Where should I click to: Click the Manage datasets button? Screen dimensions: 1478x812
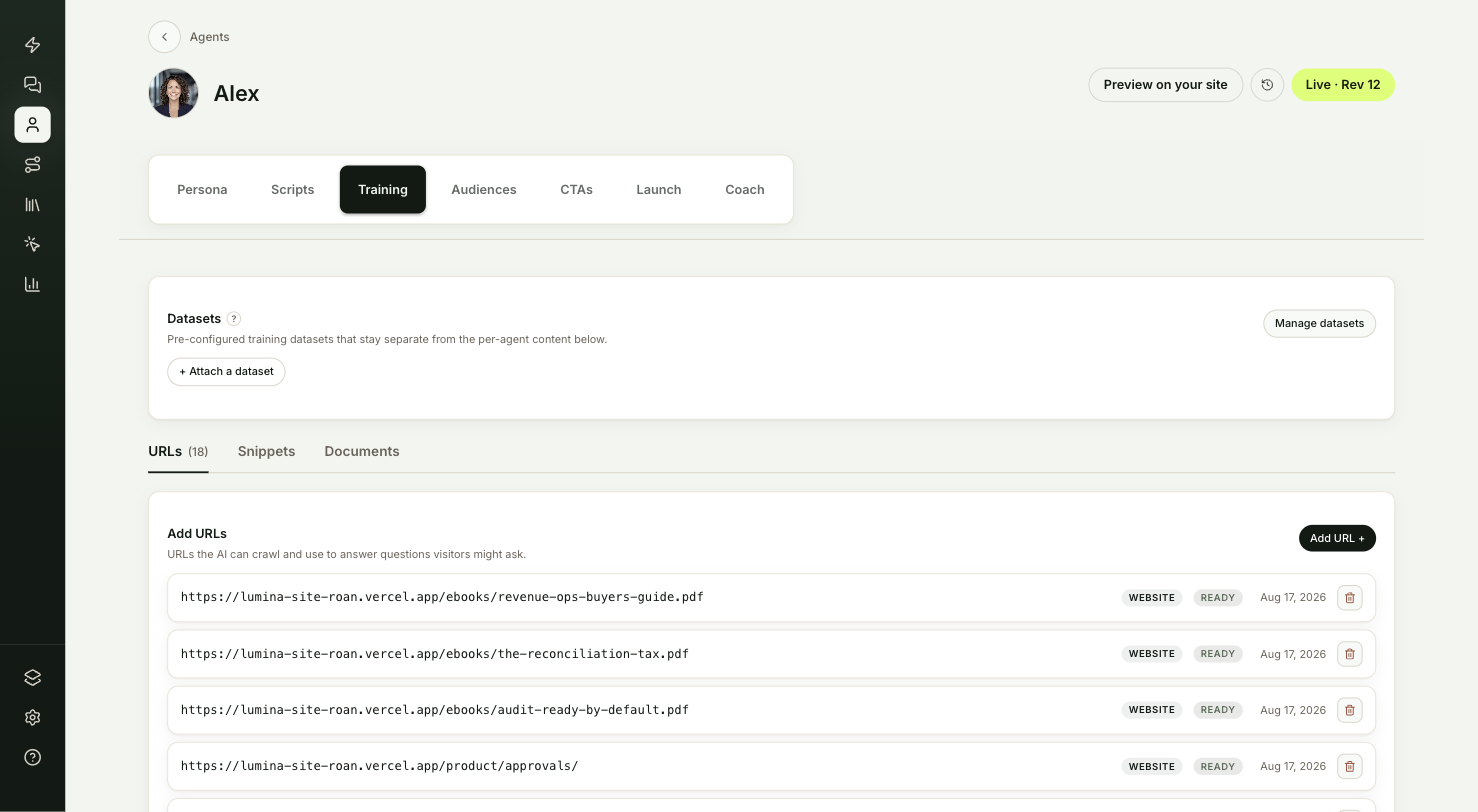(1319, 324)
